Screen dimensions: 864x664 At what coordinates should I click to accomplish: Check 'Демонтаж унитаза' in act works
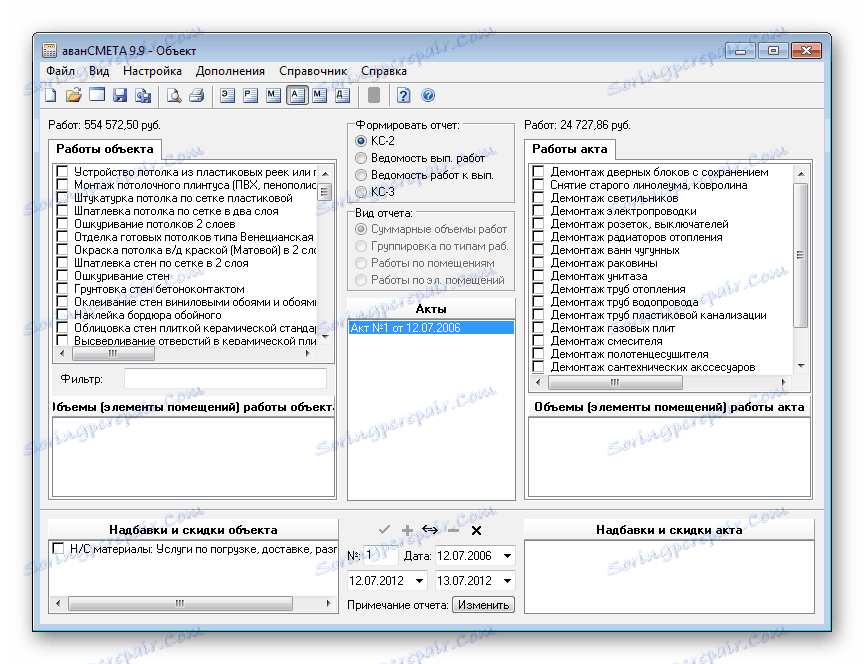(x=538, y=276)
